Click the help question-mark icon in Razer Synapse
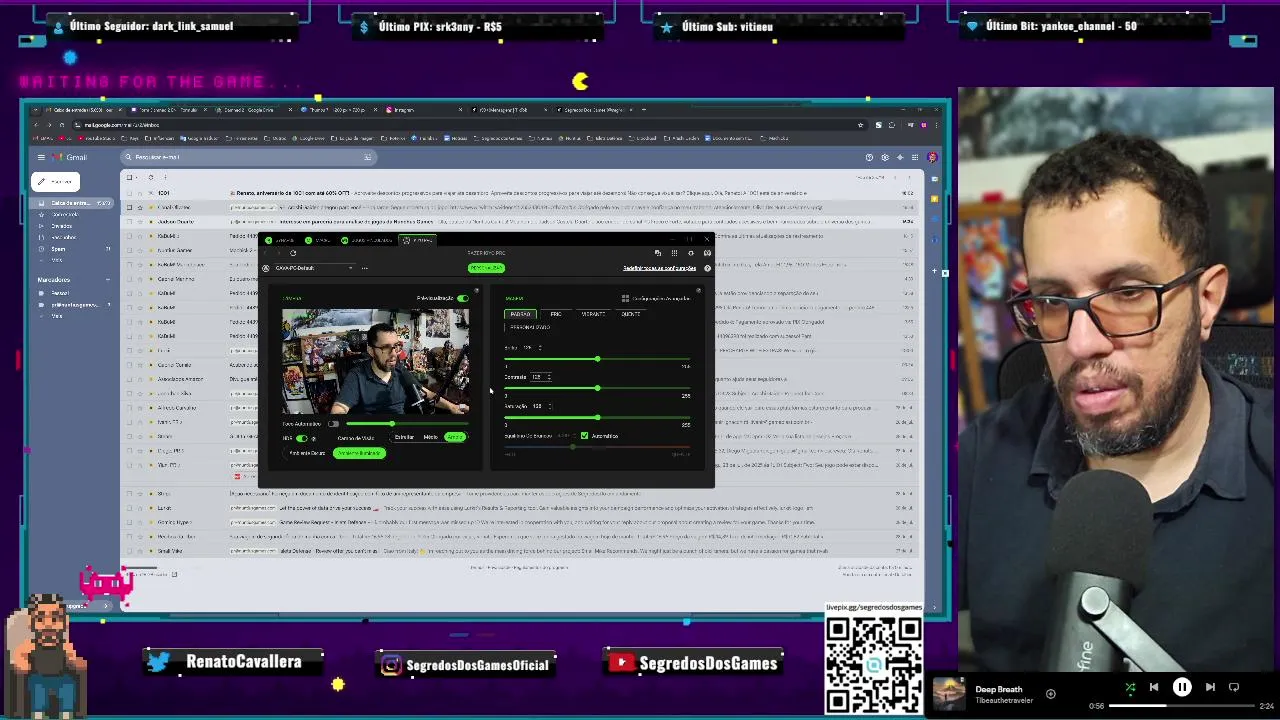The image size is (1280, 720). tap(707, 268)
